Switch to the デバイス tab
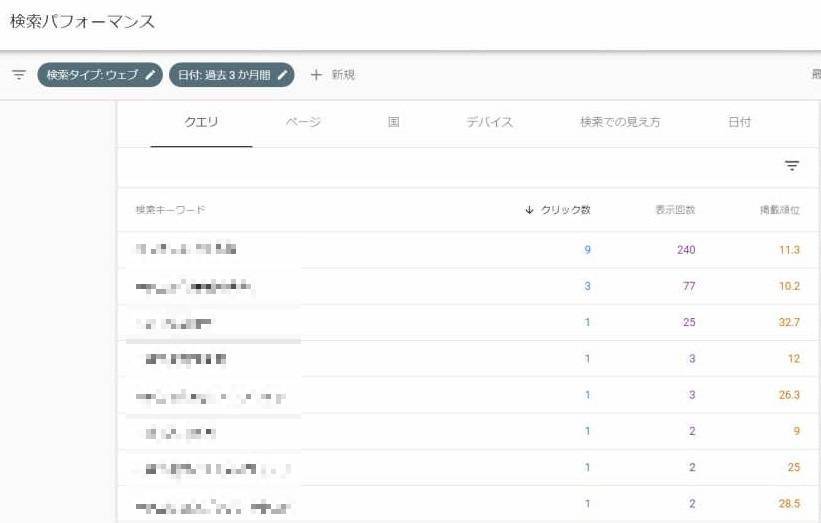The image size is (821, 523). pyautogui.click(x=490, y=123)
